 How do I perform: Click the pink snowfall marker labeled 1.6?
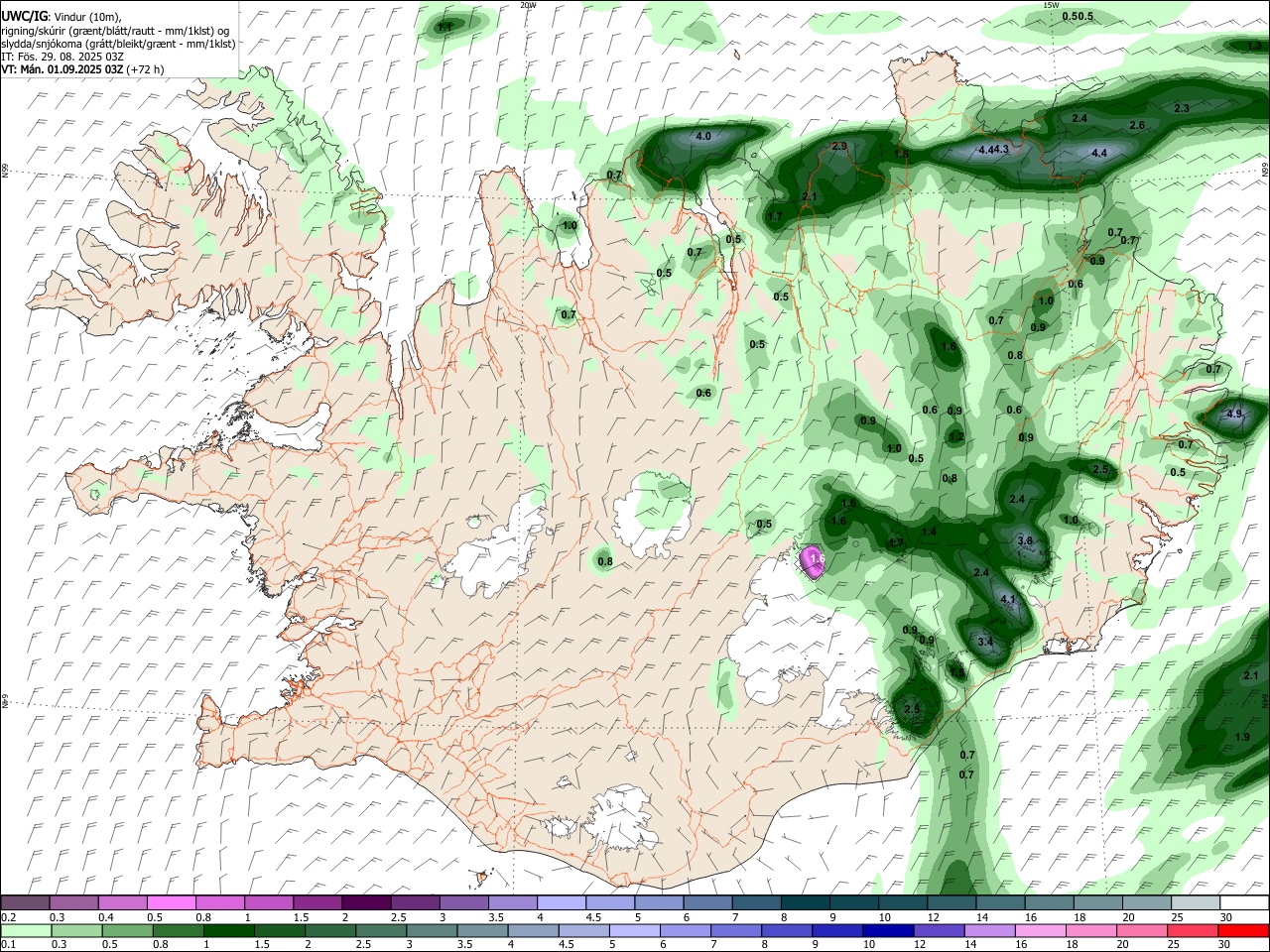814,560
